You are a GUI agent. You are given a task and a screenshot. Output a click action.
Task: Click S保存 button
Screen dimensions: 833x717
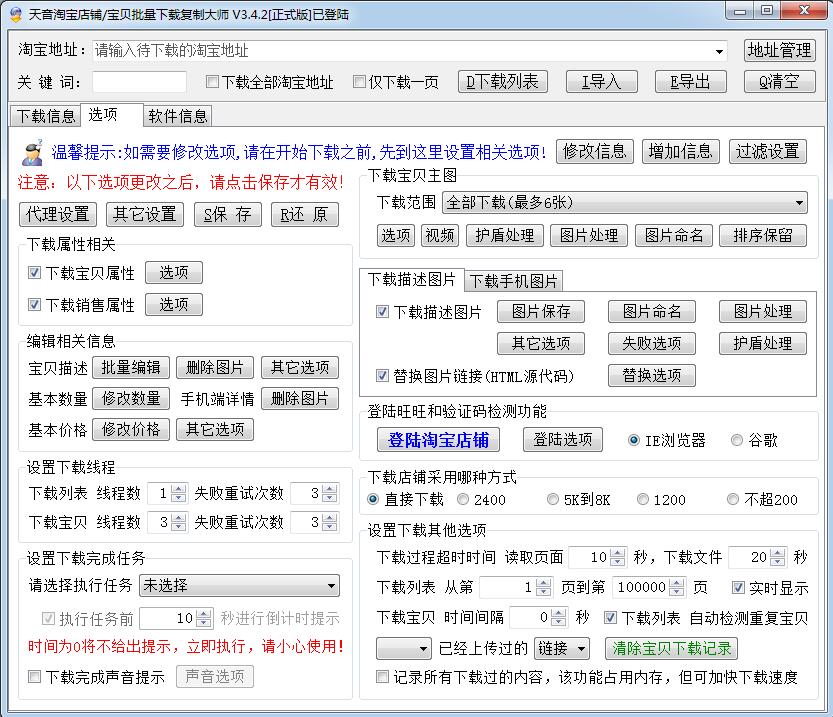(x=227, y=215)
